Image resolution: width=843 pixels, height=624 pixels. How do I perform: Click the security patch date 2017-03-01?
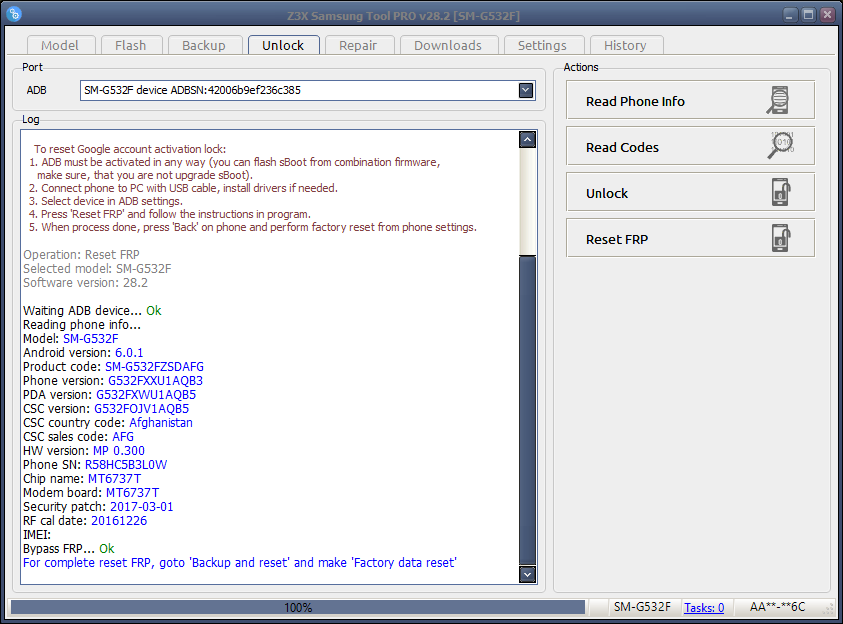pyautogui.click(x=141, y=507)
